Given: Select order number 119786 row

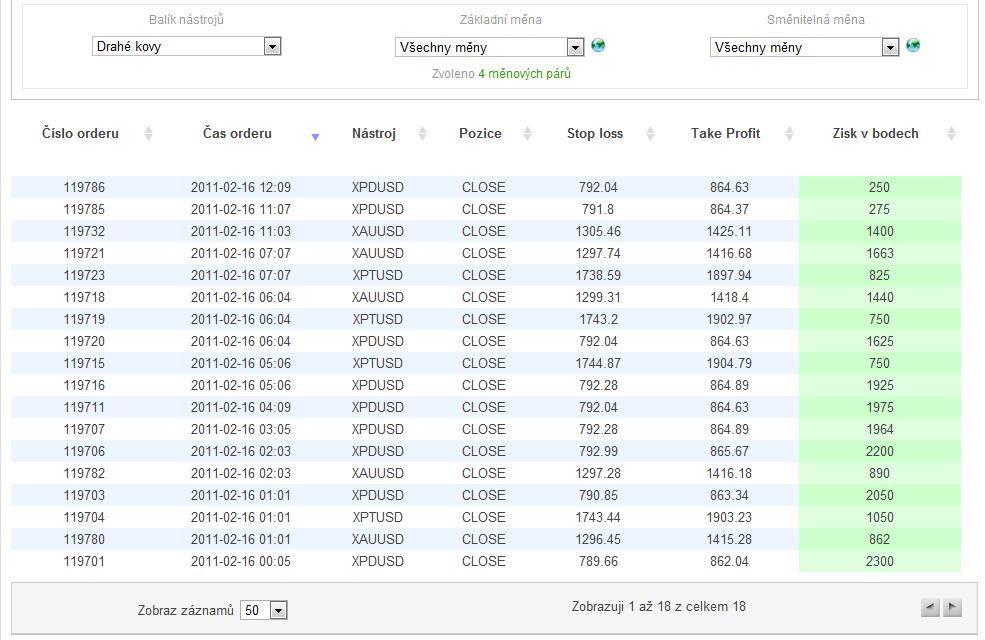Looking at the screenshot, I should point(84,187).
